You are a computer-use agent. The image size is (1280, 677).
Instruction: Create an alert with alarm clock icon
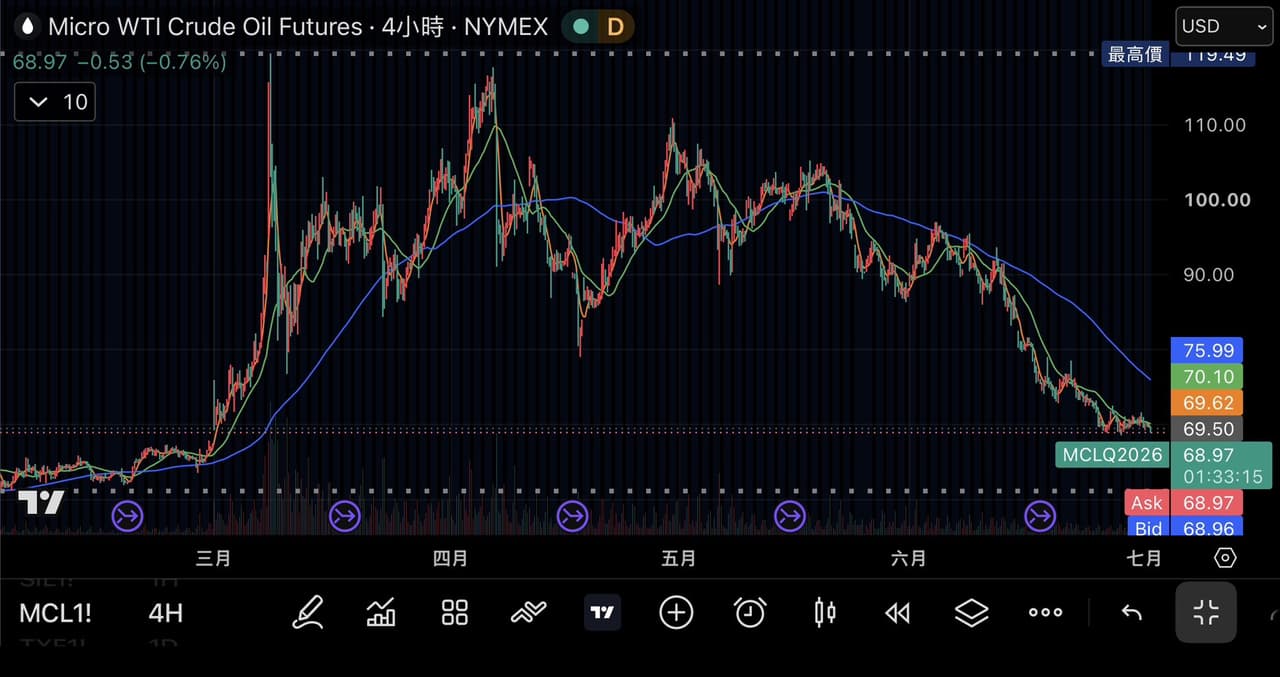tap(750, 612)
